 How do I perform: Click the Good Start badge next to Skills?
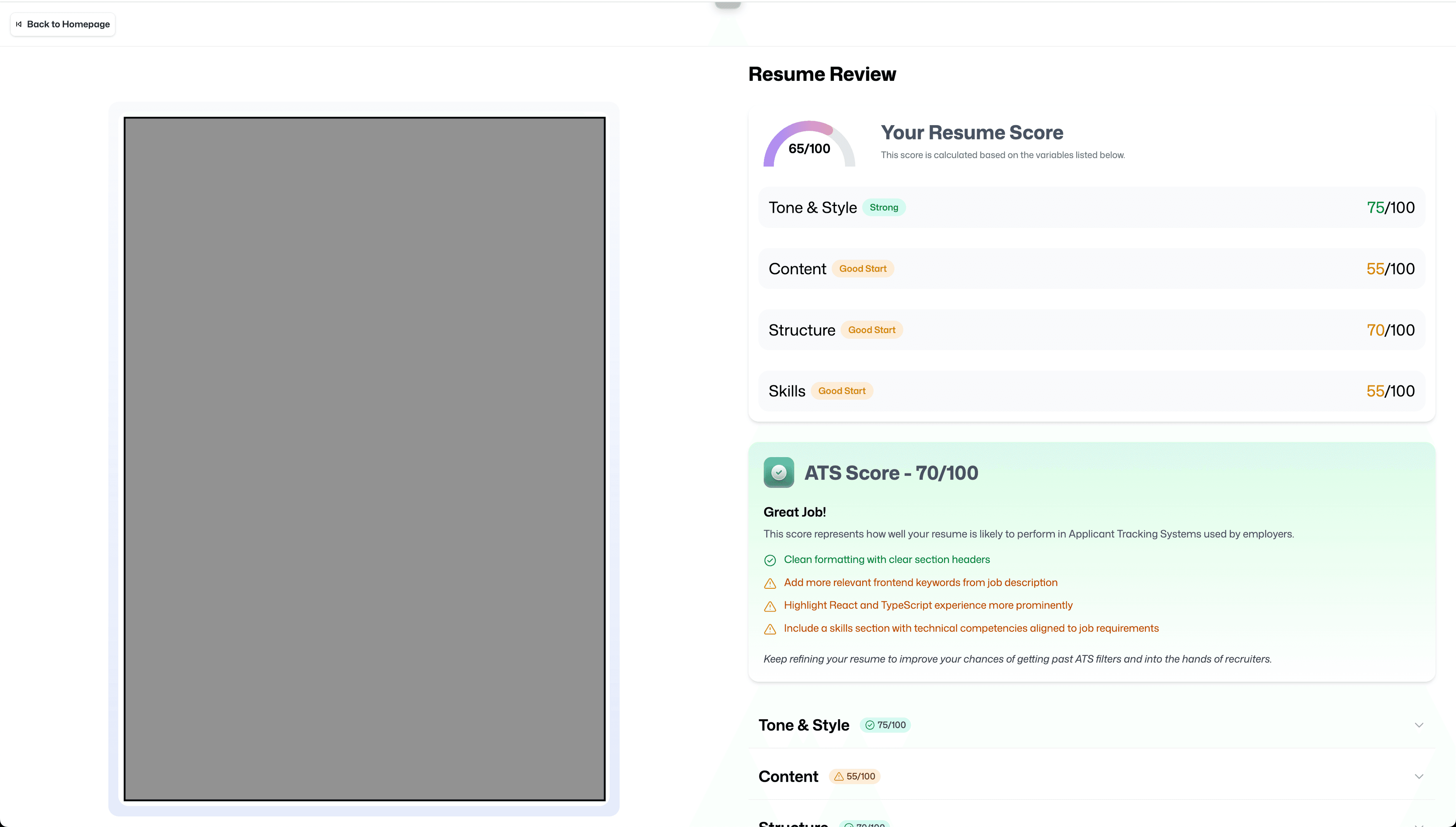[x=841, y=391]
